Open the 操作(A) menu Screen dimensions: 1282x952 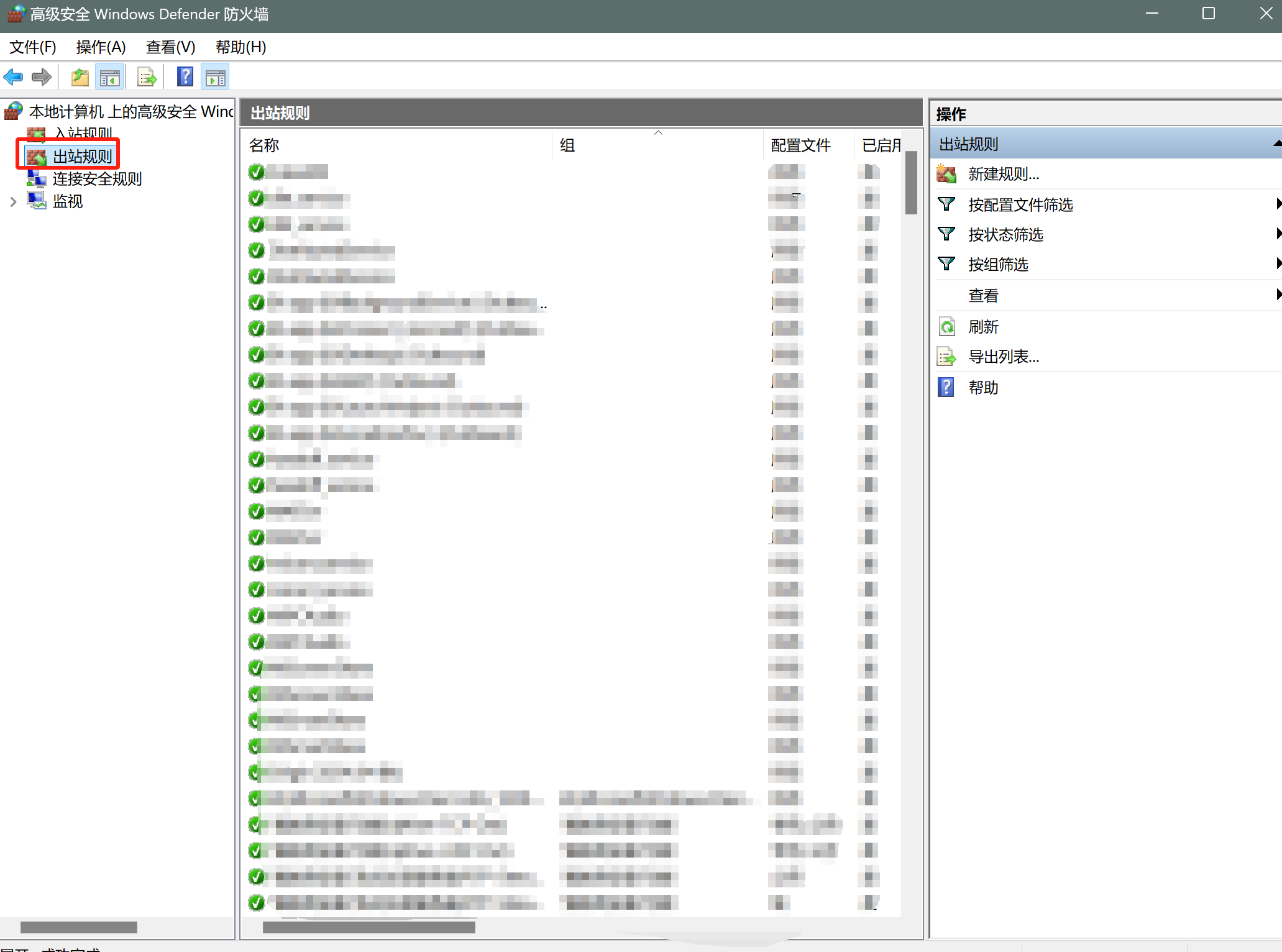(x=101, y=47)
